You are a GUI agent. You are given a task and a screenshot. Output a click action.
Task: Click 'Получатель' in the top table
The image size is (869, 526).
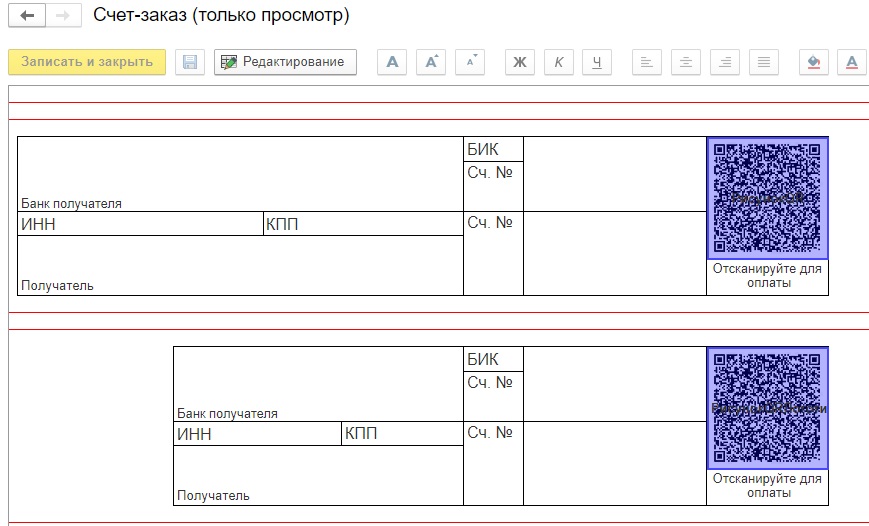coord(57,286)
